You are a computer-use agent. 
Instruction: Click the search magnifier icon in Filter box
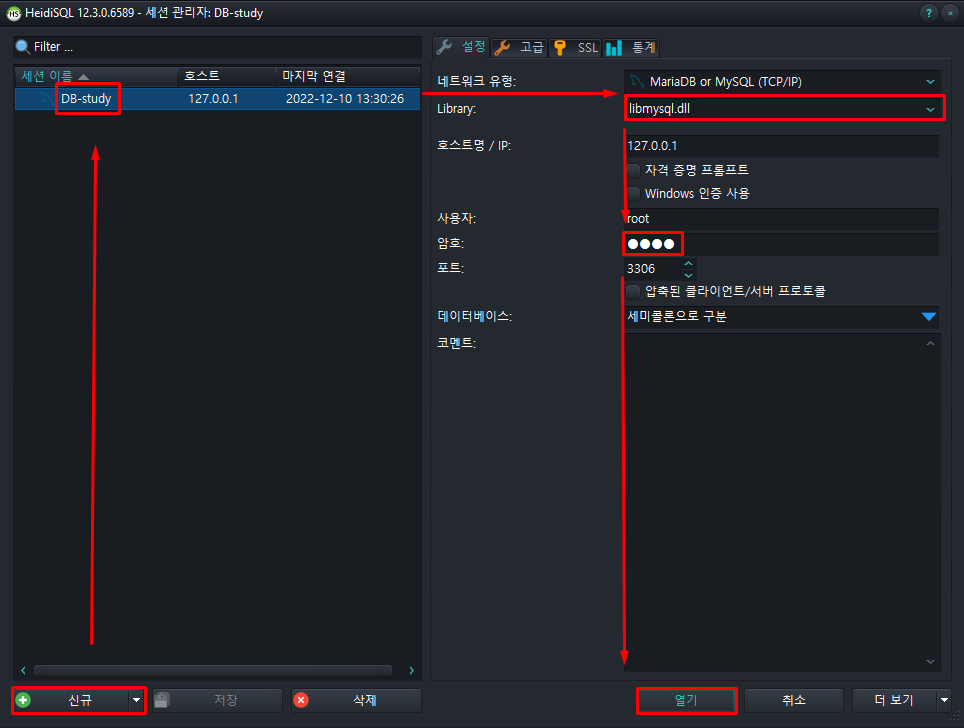pos(23,47)
